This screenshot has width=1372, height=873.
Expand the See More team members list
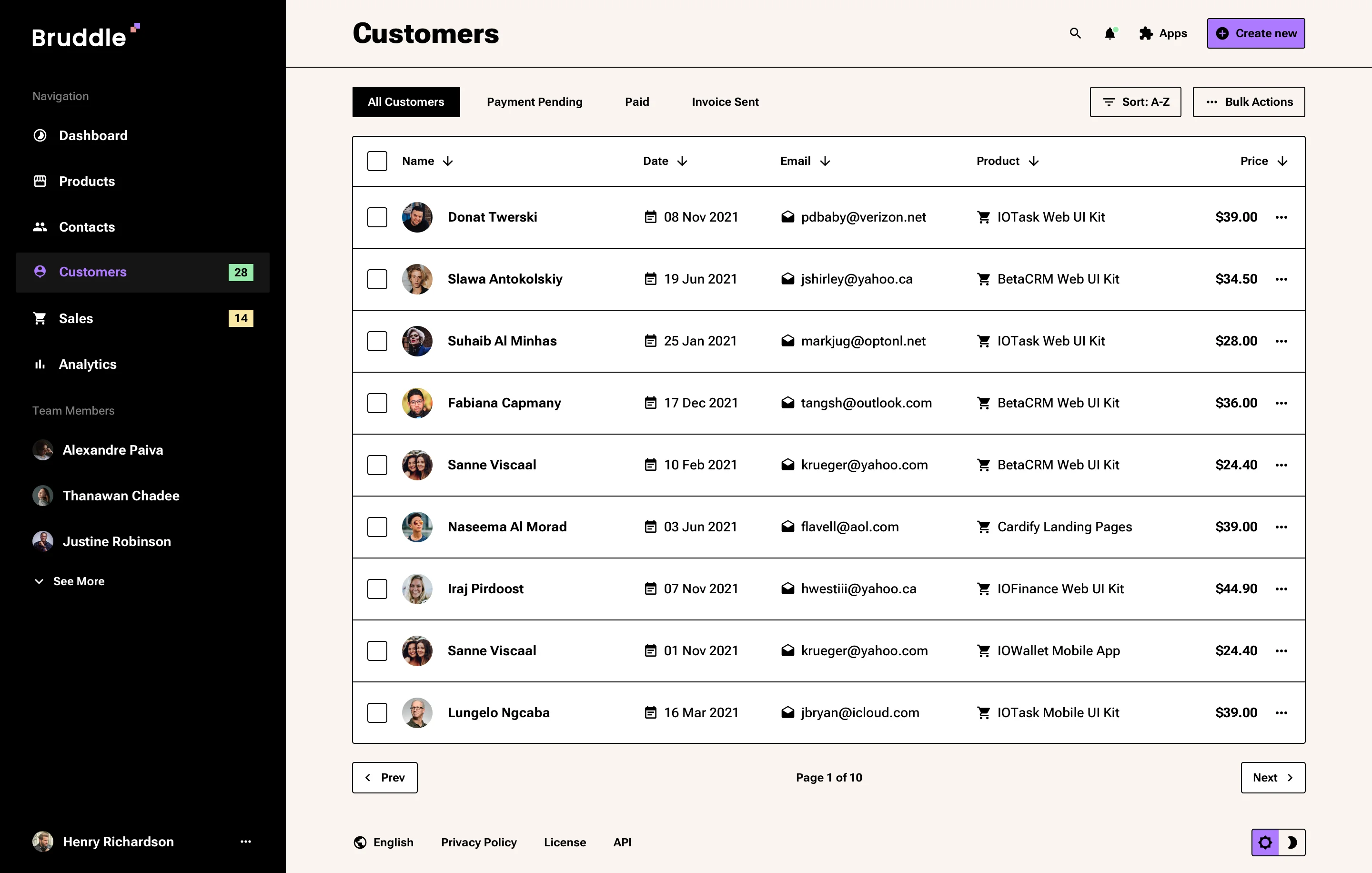point(70,581)
